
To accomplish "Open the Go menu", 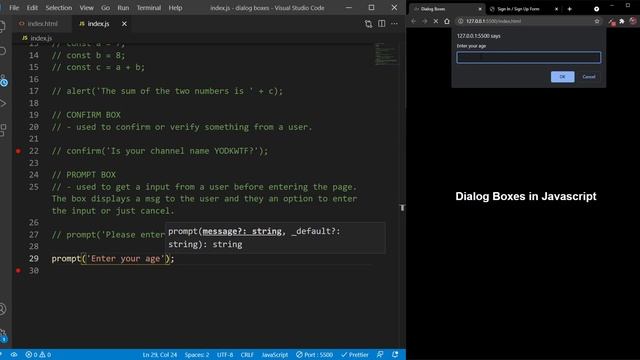I will (105, 8).
